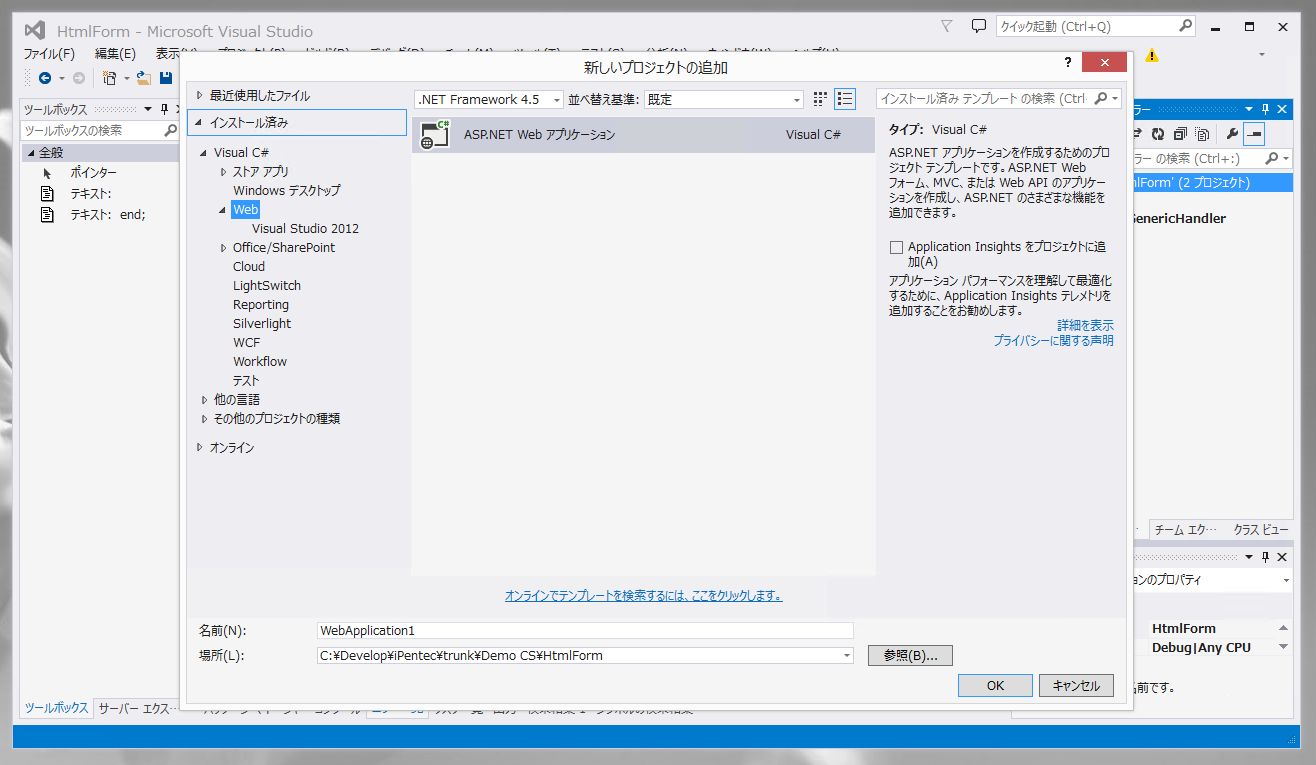Pin the Toolbox panel
Screen dimensions: 1316x765
164,109
